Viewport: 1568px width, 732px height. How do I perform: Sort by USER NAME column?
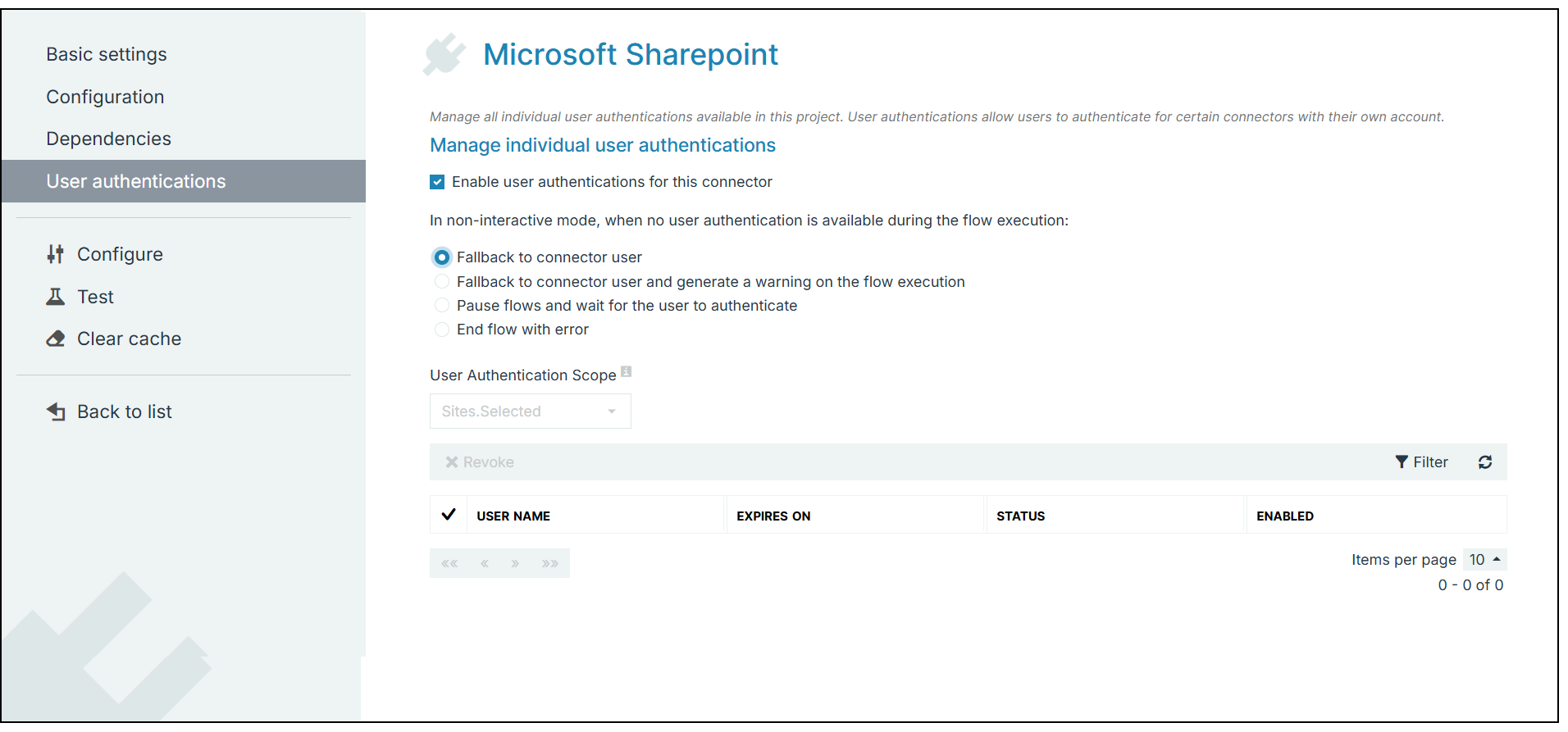(513, 516)
